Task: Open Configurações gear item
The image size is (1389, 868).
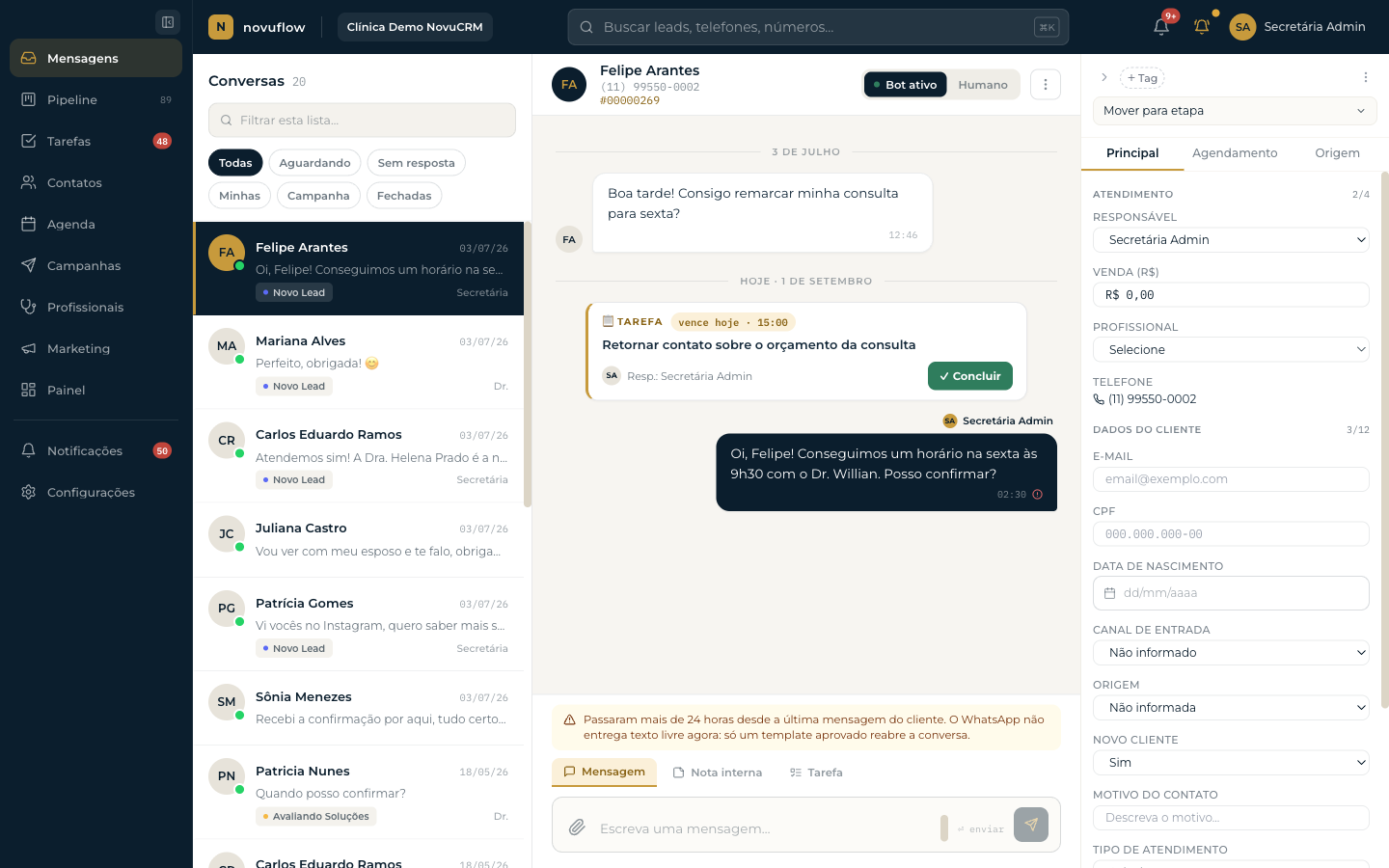Action: tap(95, 492)
